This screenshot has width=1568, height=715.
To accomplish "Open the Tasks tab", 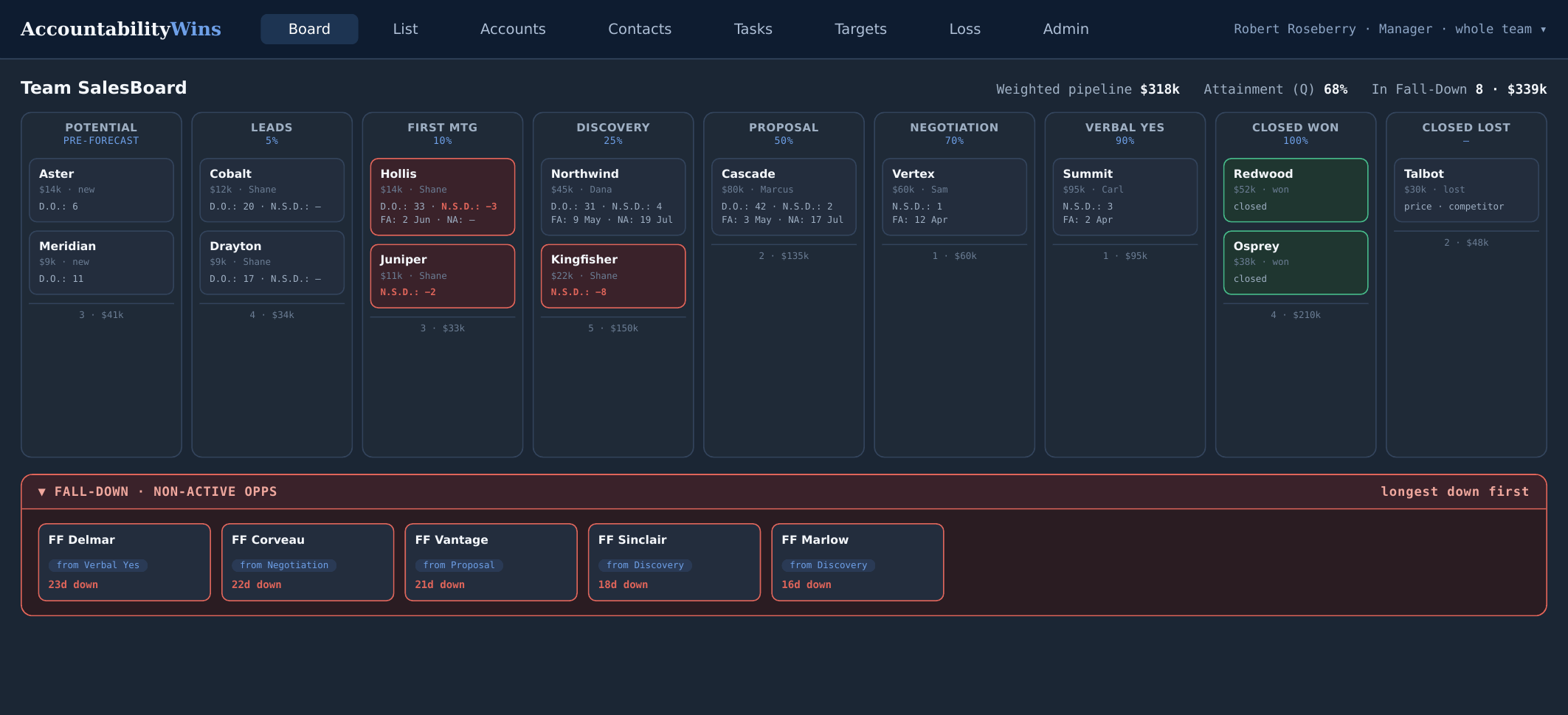I will (x=753, y=29).
